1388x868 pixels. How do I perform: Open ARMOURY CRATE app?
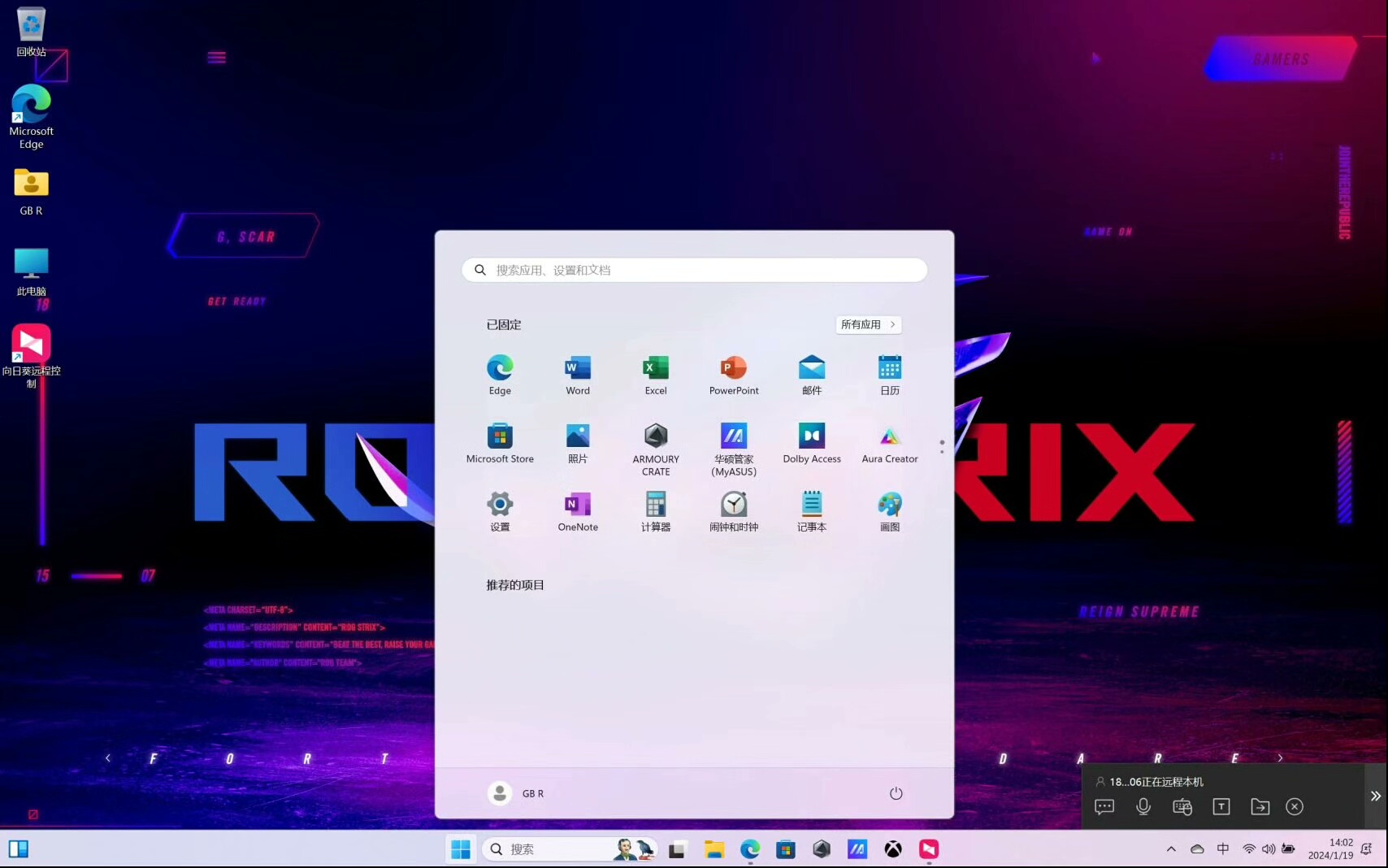pyautogui.click(x=656, y=448)
